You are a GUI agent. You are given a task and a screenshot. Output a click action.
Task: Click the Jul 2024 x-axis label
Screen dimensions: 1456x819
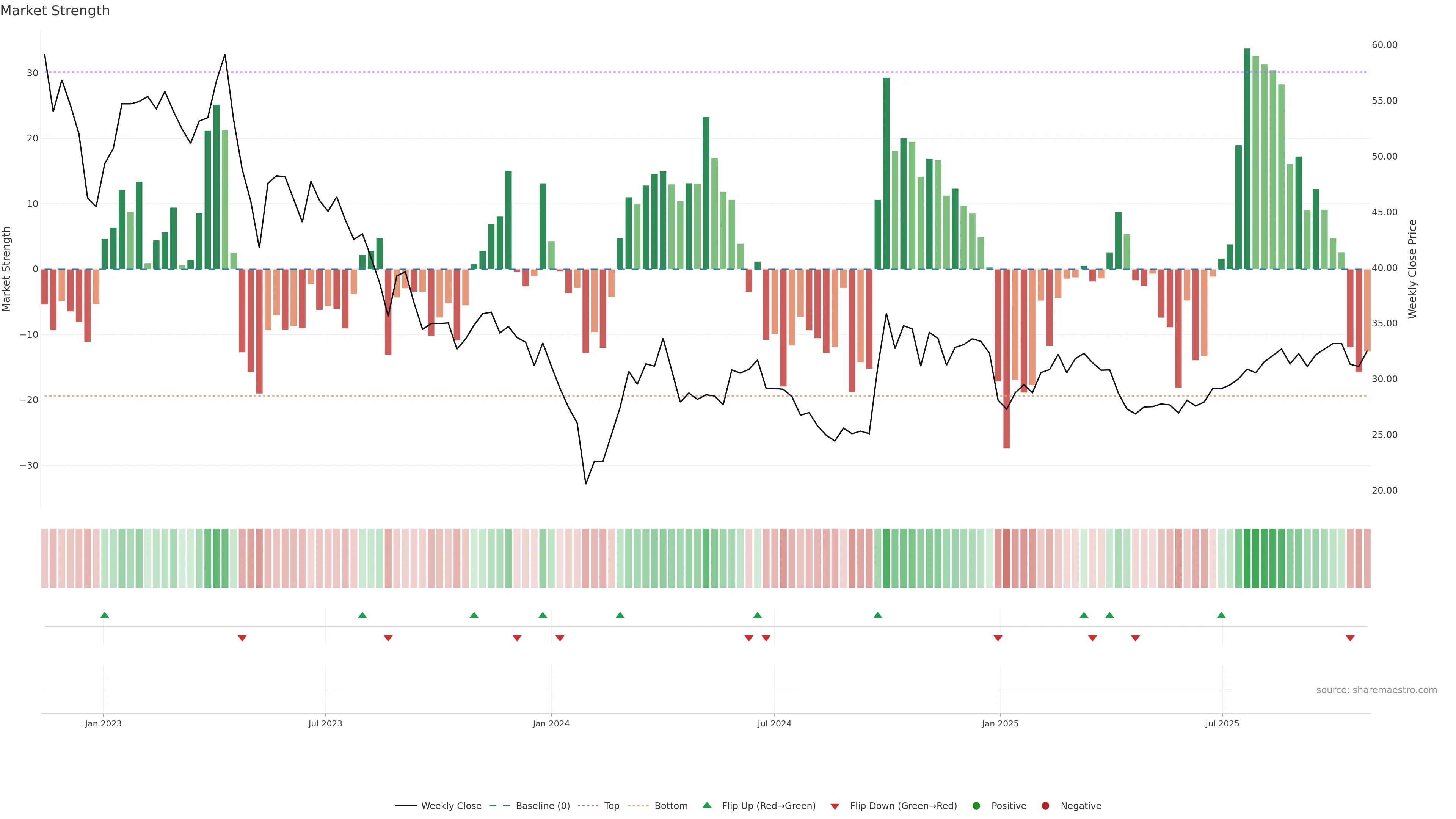tap(774, 723)
